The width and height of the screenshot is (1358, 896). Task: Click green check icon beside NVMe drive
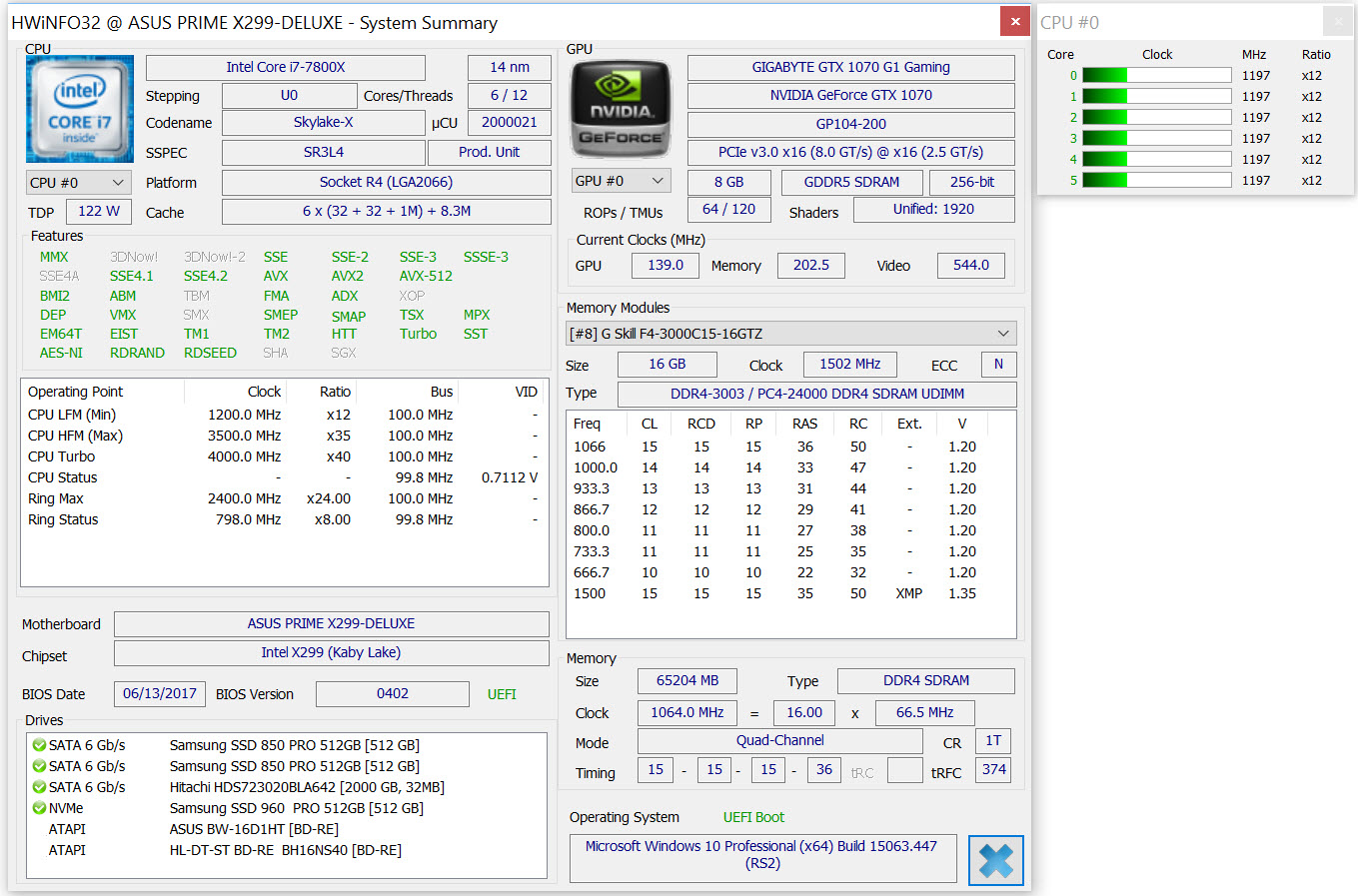(x=39, y=808)
